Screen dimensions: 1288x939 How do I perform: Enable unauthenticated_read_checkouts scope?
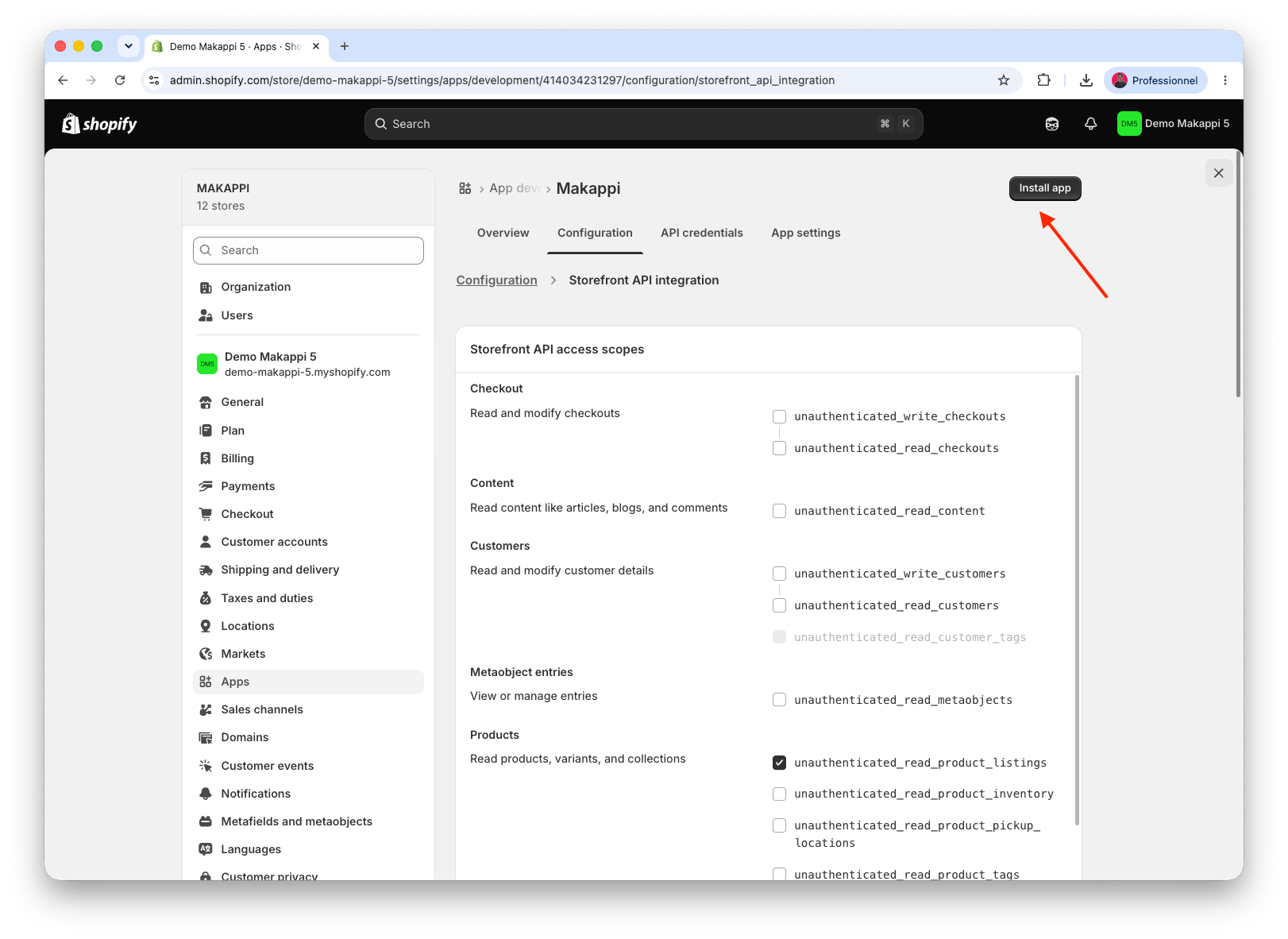(780, 448)
